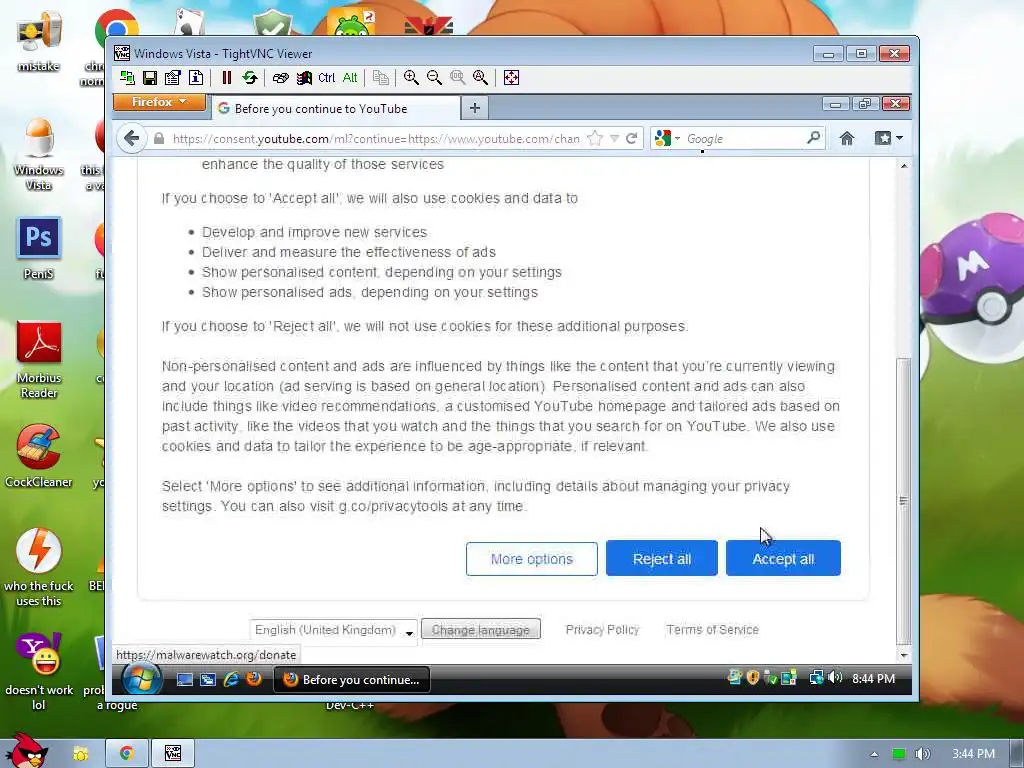This screenshot has height=768, width=1024.
Task: Click the scrollbar up arrow in Firefox
Action: (x=904, y=166)
